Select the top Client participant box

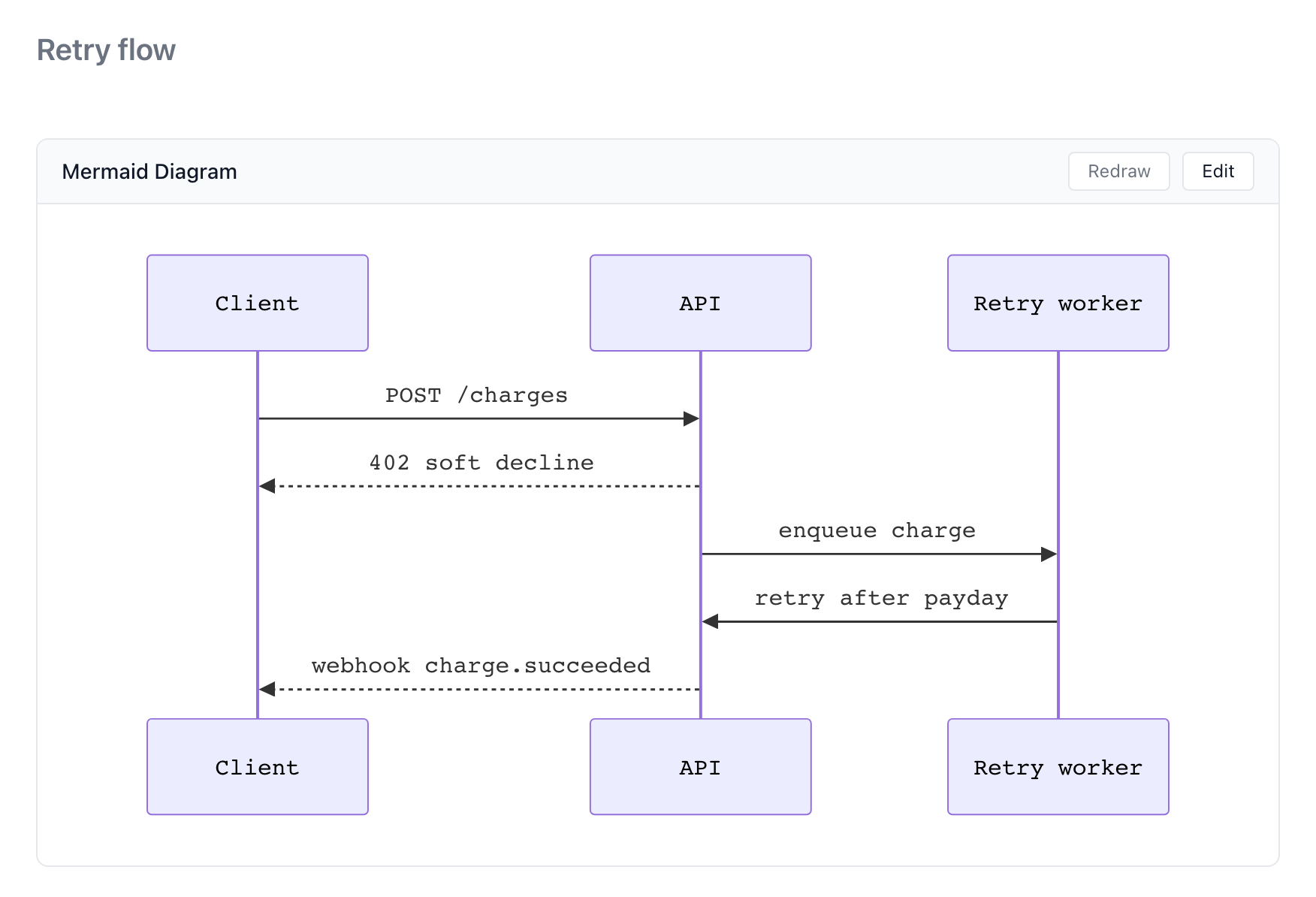coord(258,303)
